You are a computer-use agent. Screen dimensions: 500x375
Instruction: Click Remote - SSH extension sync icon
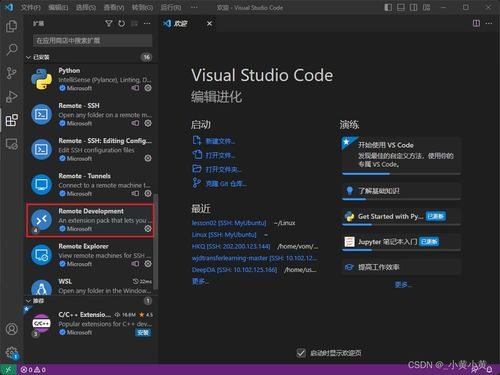(x=135, y=123)
